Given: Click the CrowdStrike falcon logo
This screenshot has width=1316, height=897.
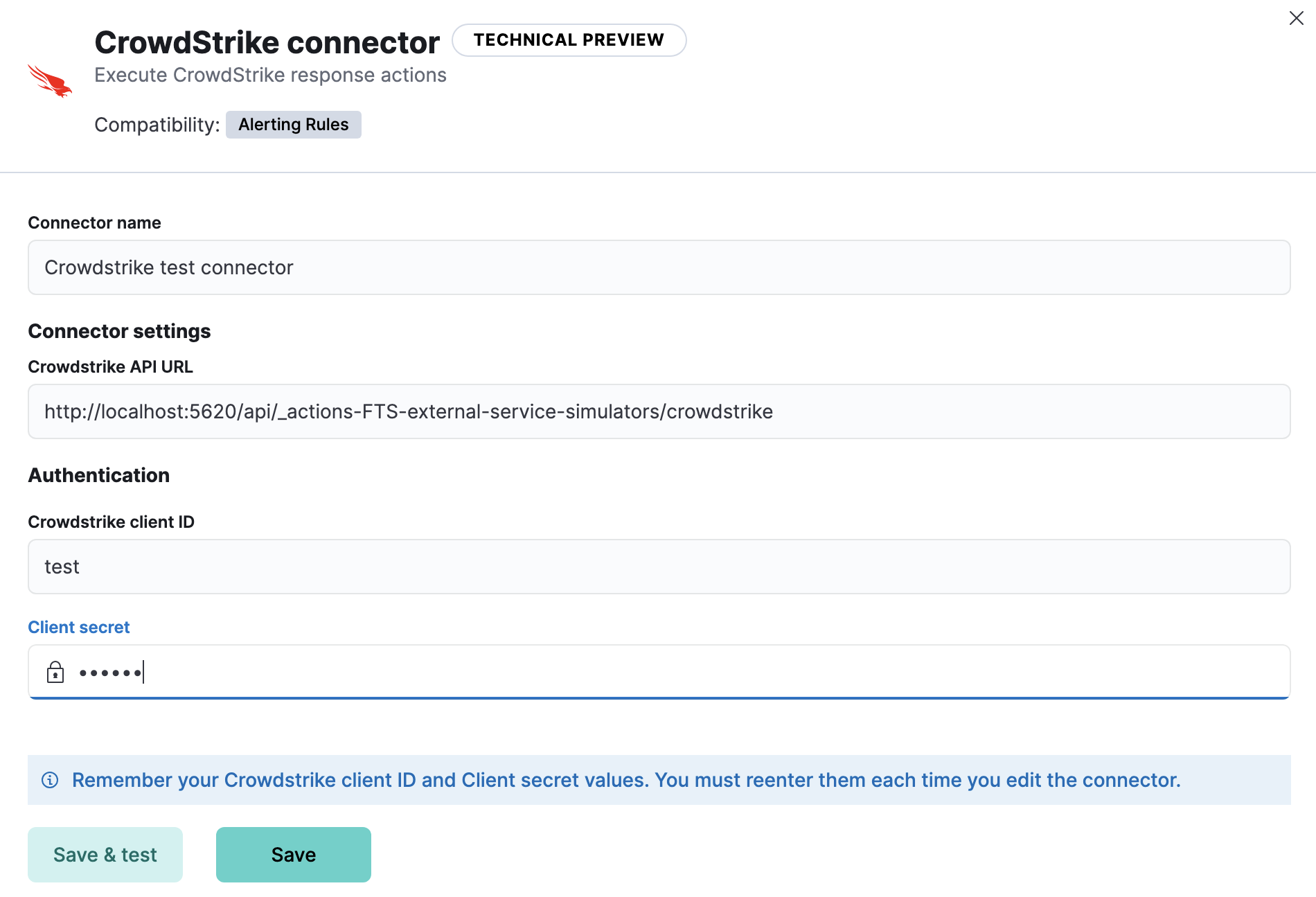Looking at the screenshot, I should (x=49, y=81).
